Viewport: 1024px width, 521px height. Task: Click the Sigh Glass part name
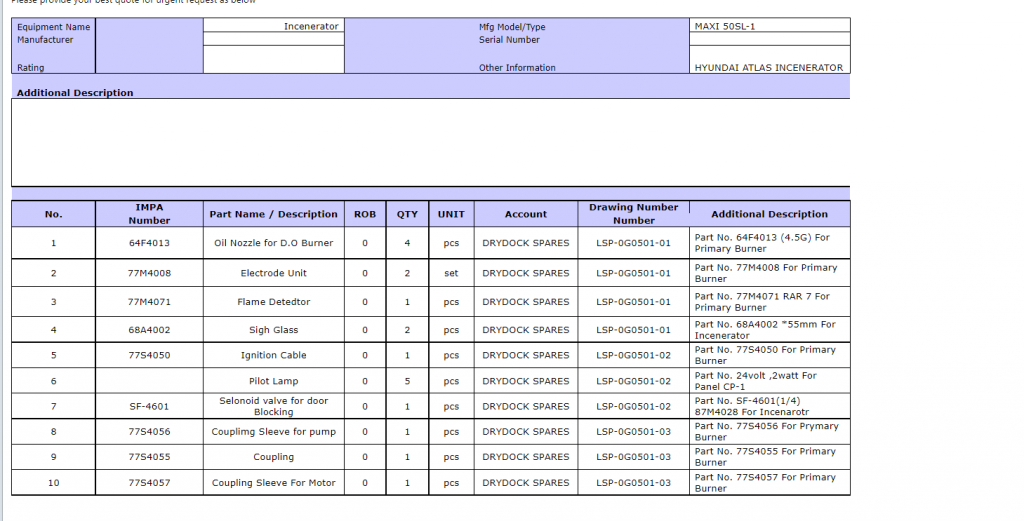tap(273, 330)
